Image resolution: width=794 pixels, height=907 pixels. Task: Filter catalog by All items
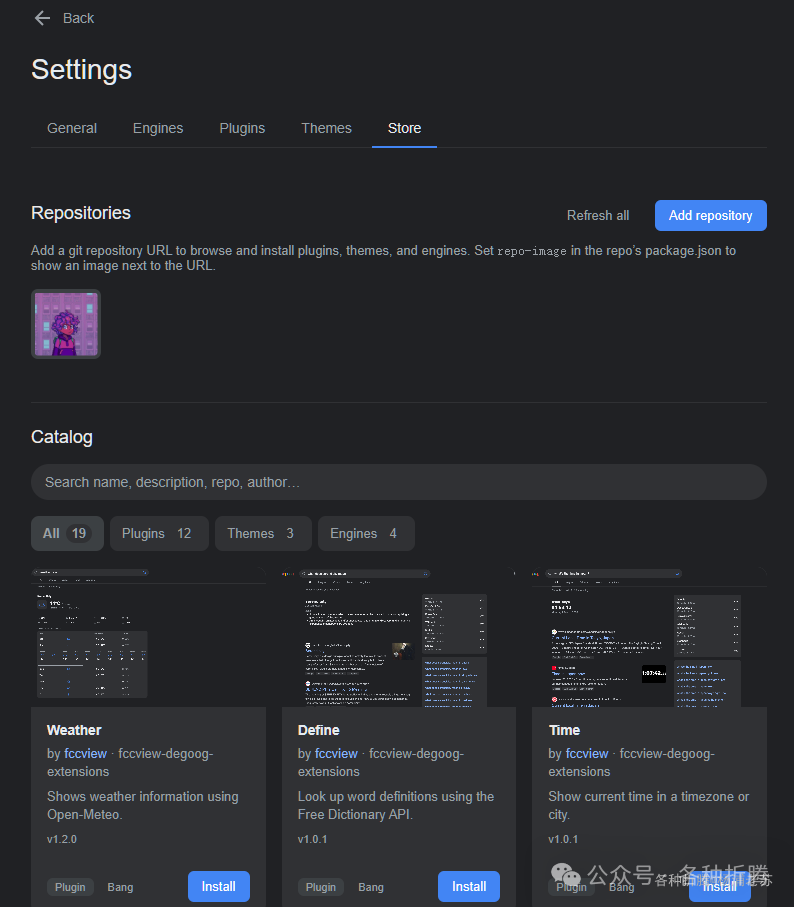coord(67,533)
